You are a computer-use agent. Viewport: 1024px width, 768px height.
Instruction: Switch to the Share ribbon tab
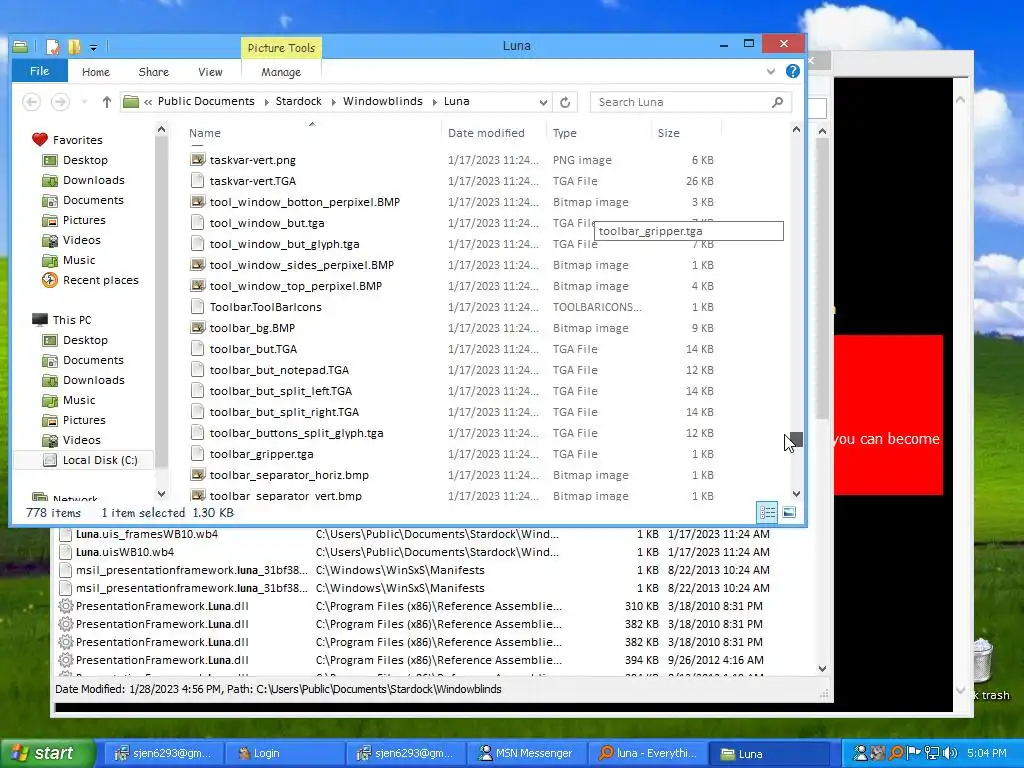click(x=153, y=72)
